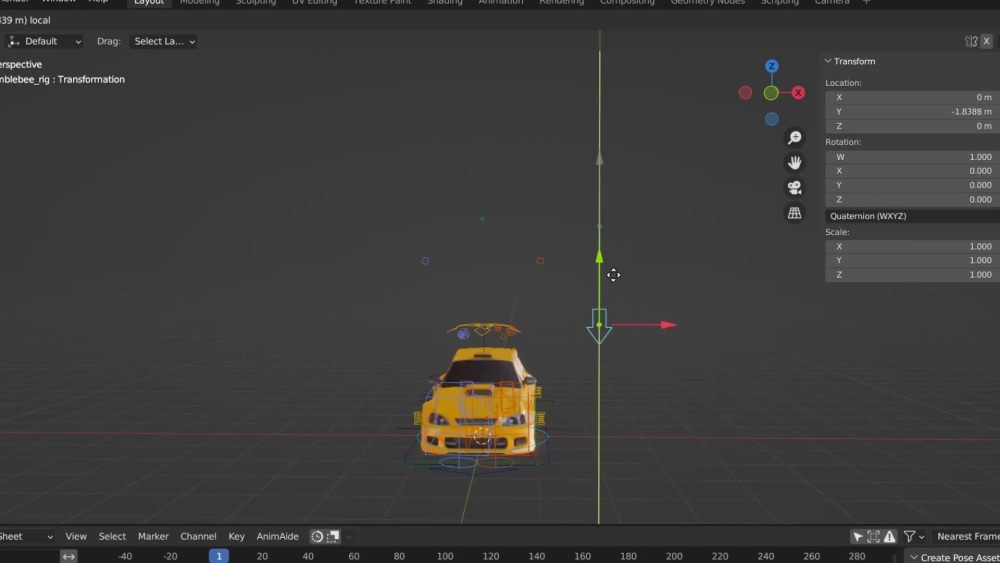Click the current frame 1 playhead marker
Screen dimensions: 1000x563
click(219, 556)
